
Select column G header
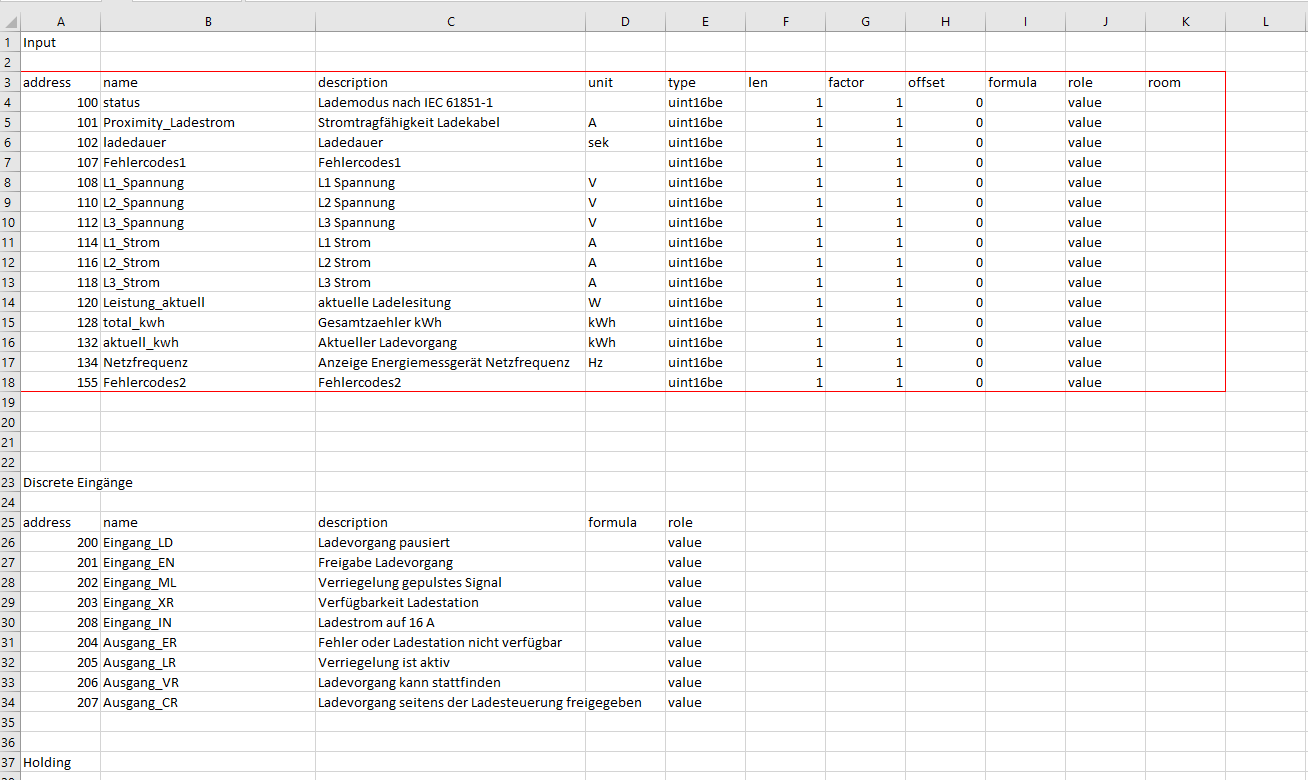pos(866,22)
